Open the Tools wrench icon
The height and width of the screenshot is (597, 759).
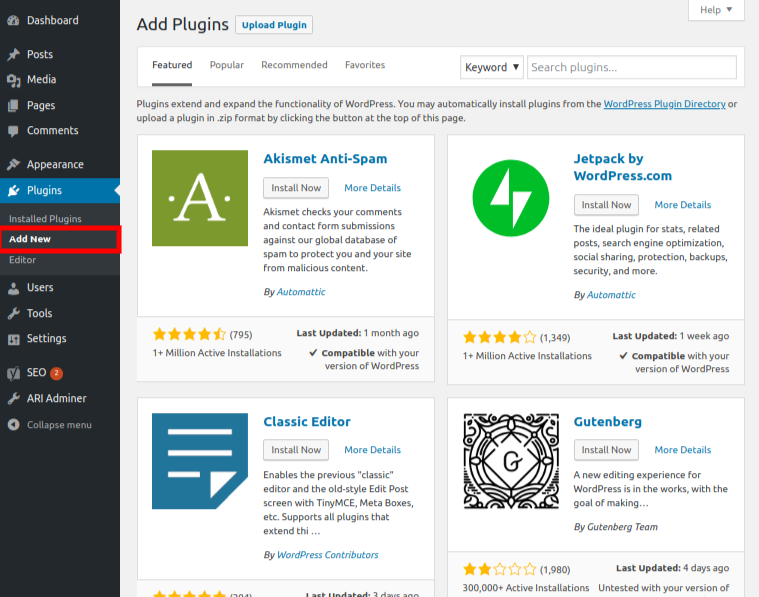[x=14, y=314]
